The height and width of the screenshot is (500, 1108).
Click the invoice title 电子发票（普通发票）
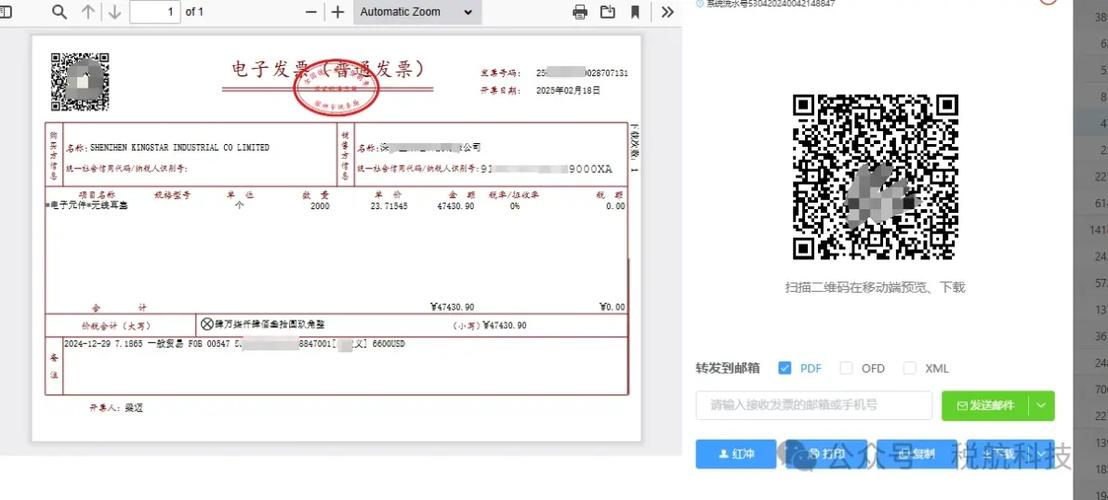click(329, 69)
